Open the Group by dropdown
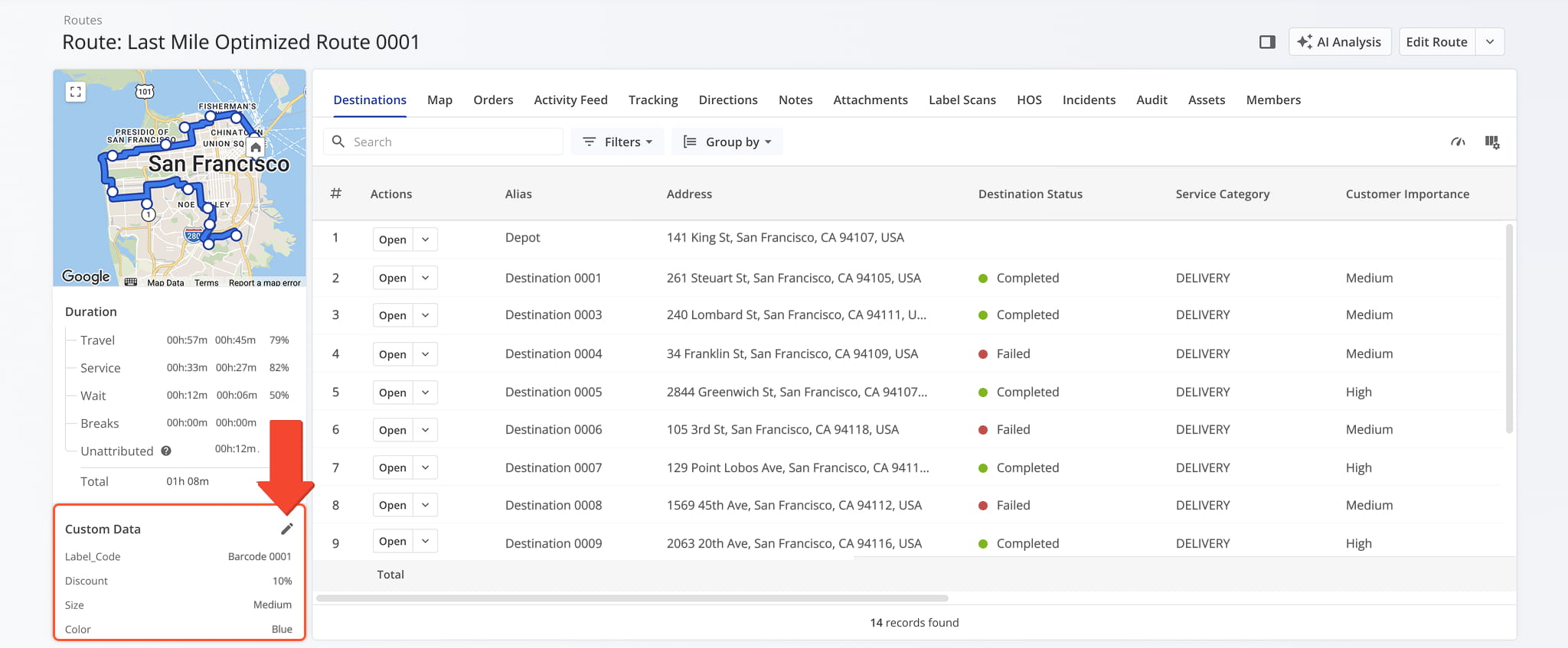The image size is (1568, 648). click(727, 142)
